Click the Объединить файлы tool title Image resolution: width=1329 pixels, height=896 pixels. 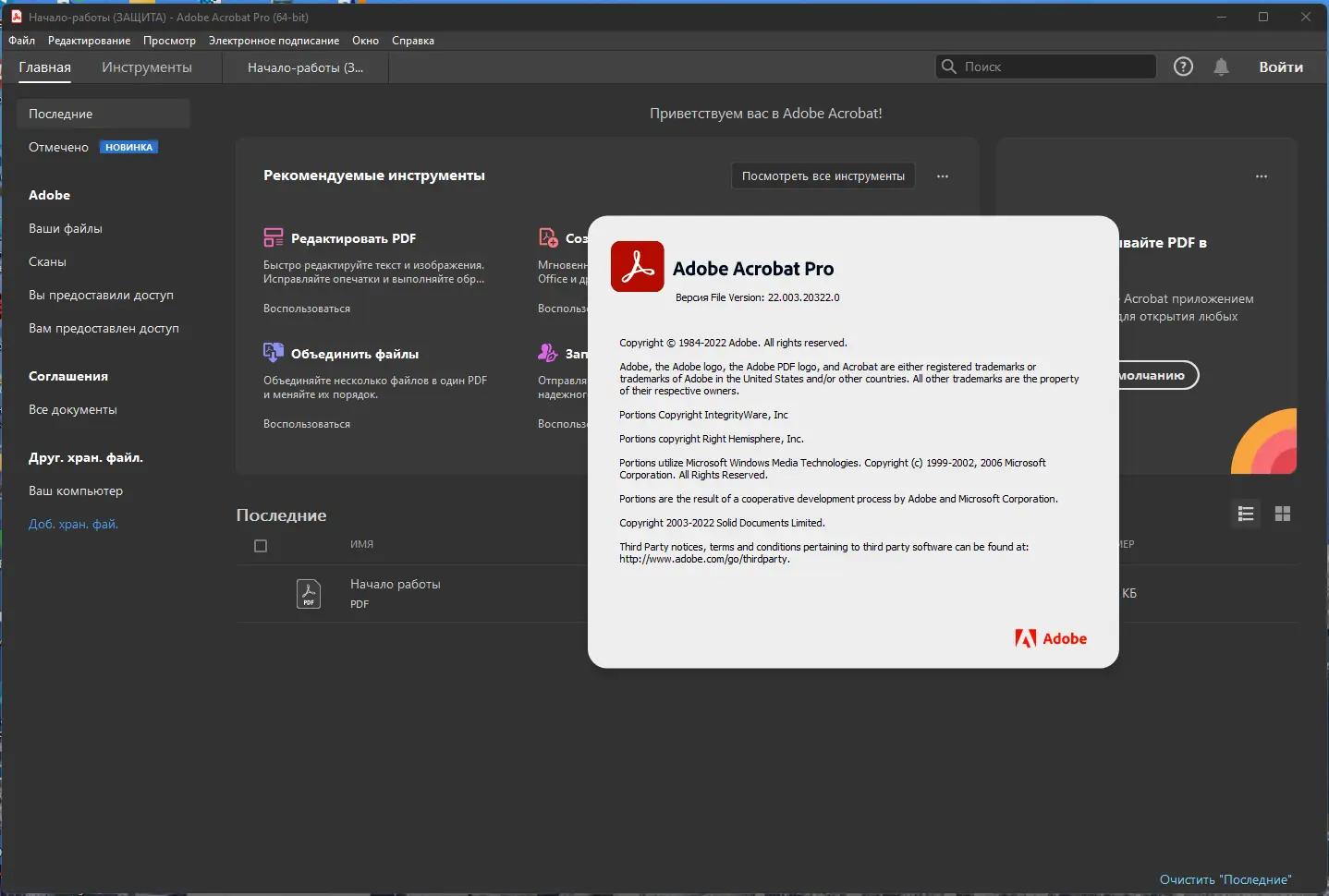point(355,354)
